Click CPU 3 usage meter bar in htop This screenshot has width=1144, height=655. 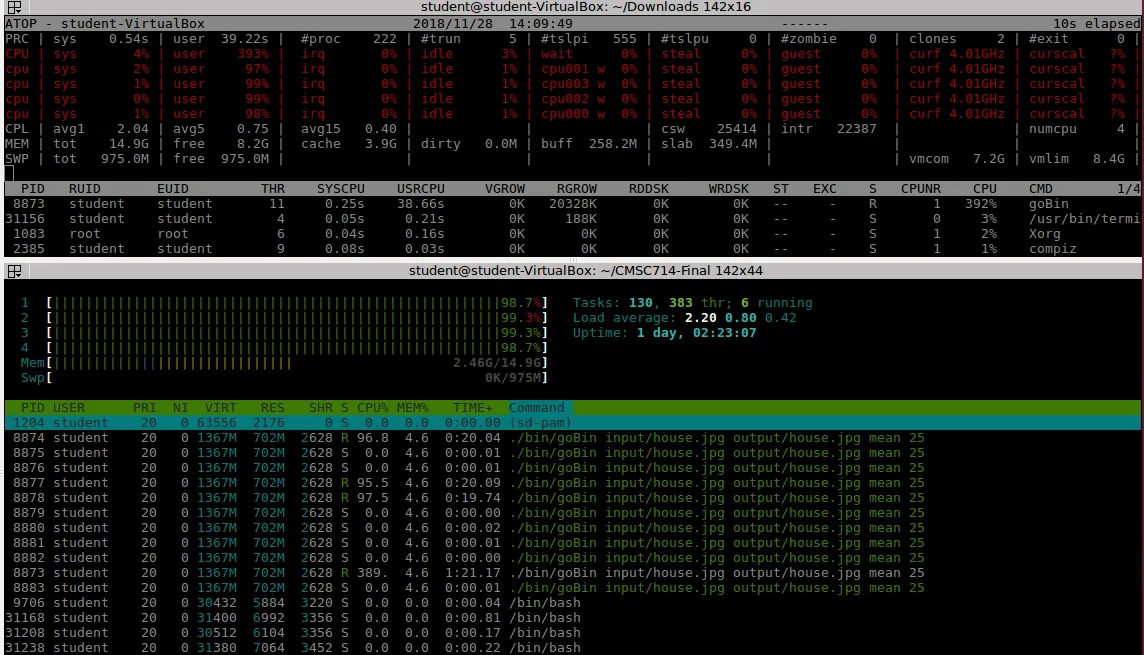(x=296, y=333)
